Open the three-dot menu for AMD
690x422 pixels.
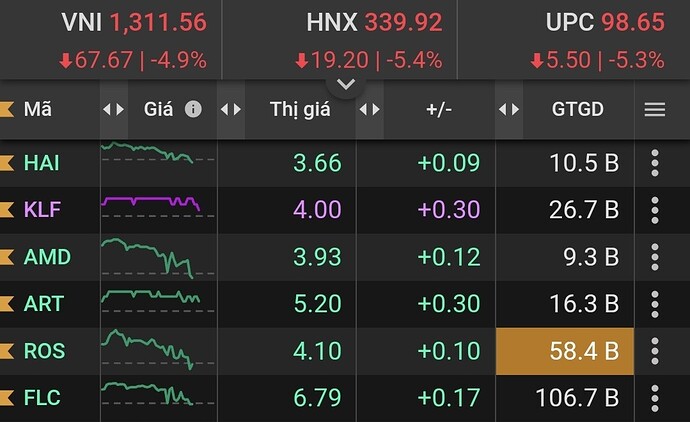point(655,257)
